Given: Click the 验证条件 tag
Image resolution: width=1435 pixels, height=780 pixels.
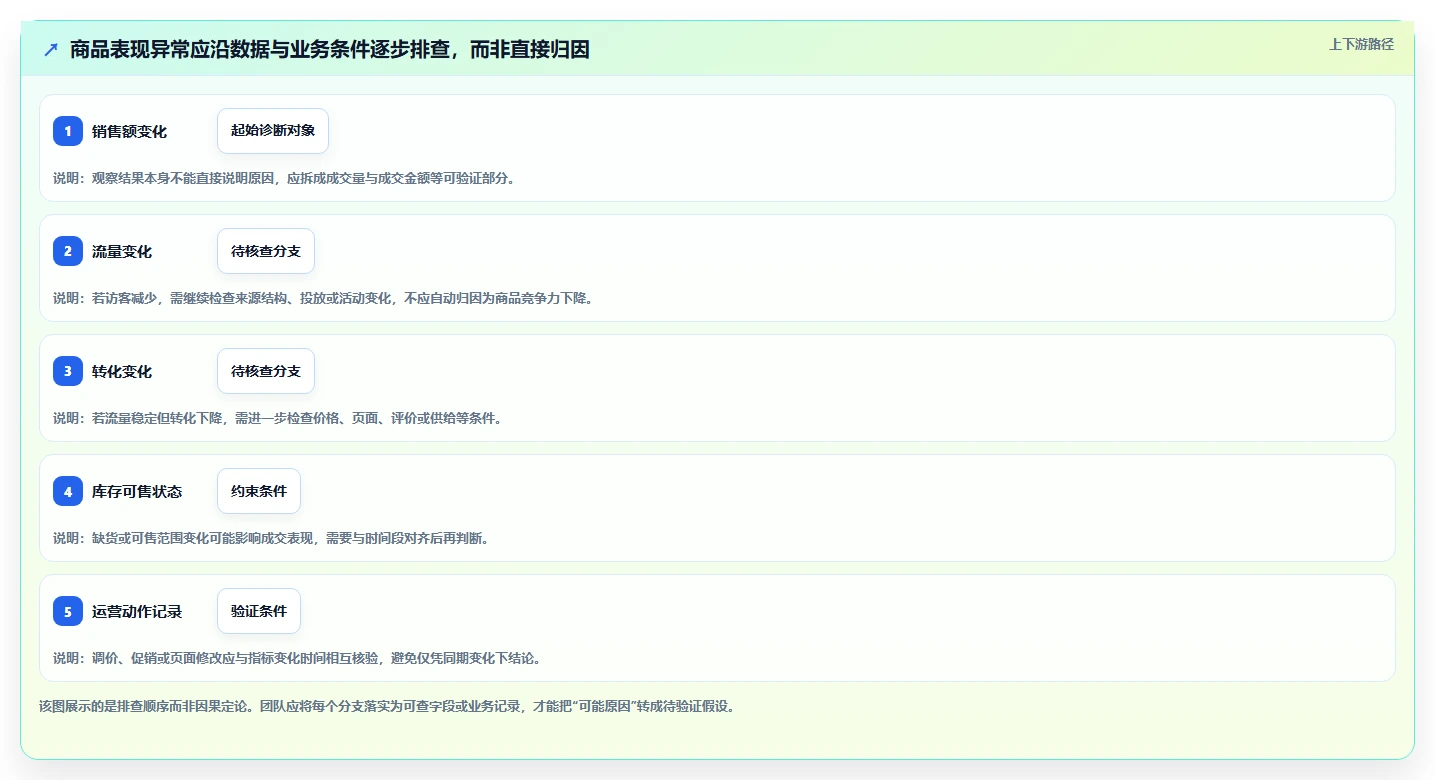Looking at the screenshot, I should 259,611.
